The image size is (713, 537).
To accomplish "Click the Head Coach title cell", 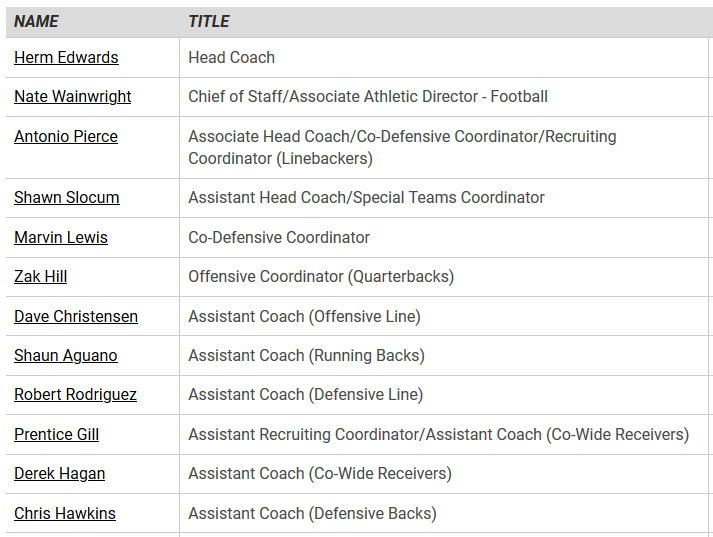I will pyautogui.click(x=232, y=58).
